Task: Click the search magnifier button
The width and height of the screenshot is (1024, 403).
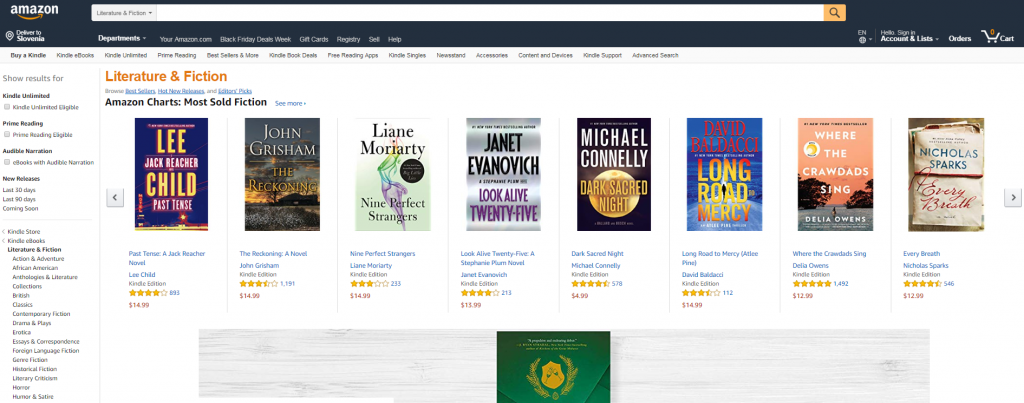Action: (834, 12)
